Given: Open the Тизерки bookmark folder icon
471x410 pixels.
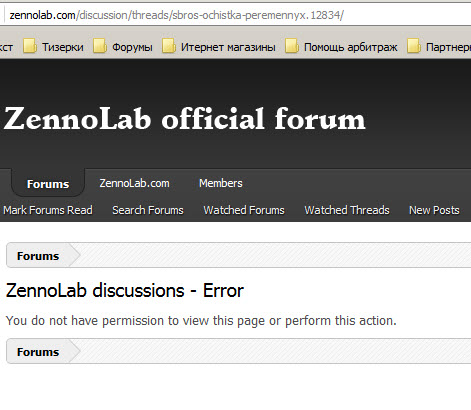Looking at the screenshot, I should [x=30, y=46].
